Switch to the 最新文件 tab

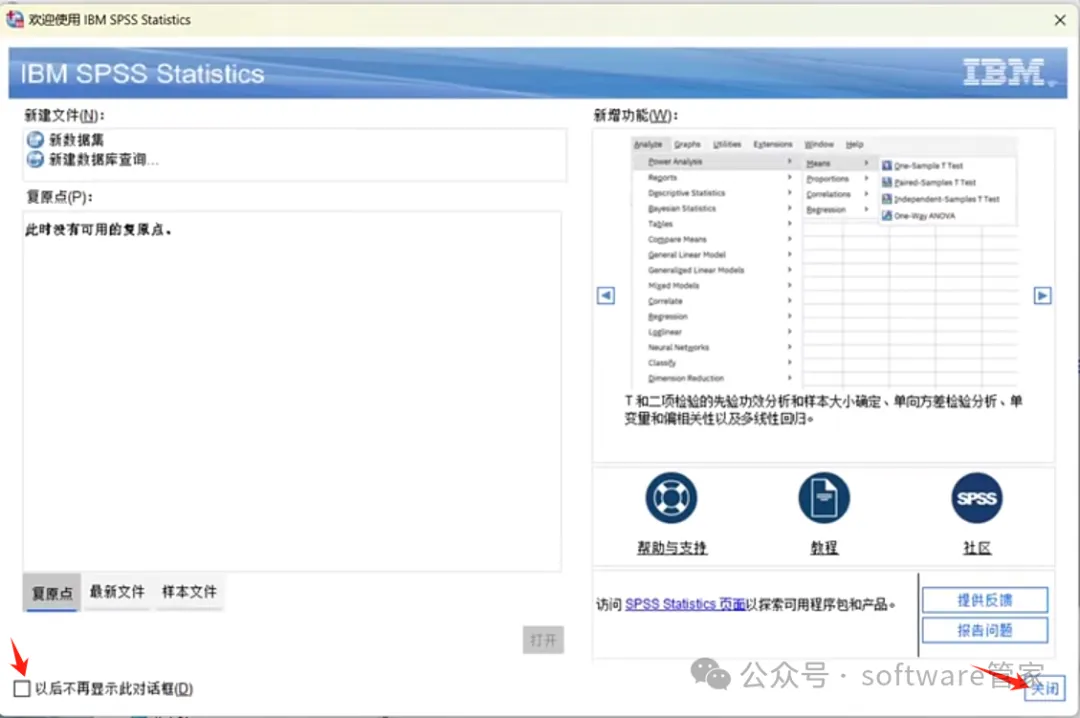coord(117,592)
